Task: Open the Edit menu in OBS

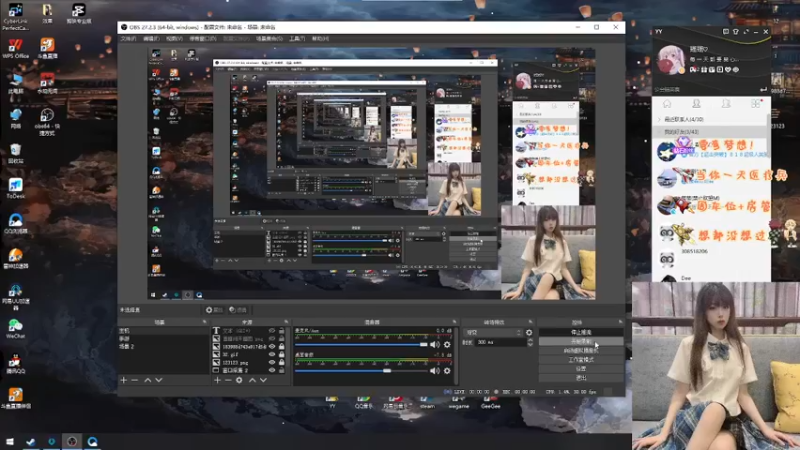Action: click(x=151, y=39)
